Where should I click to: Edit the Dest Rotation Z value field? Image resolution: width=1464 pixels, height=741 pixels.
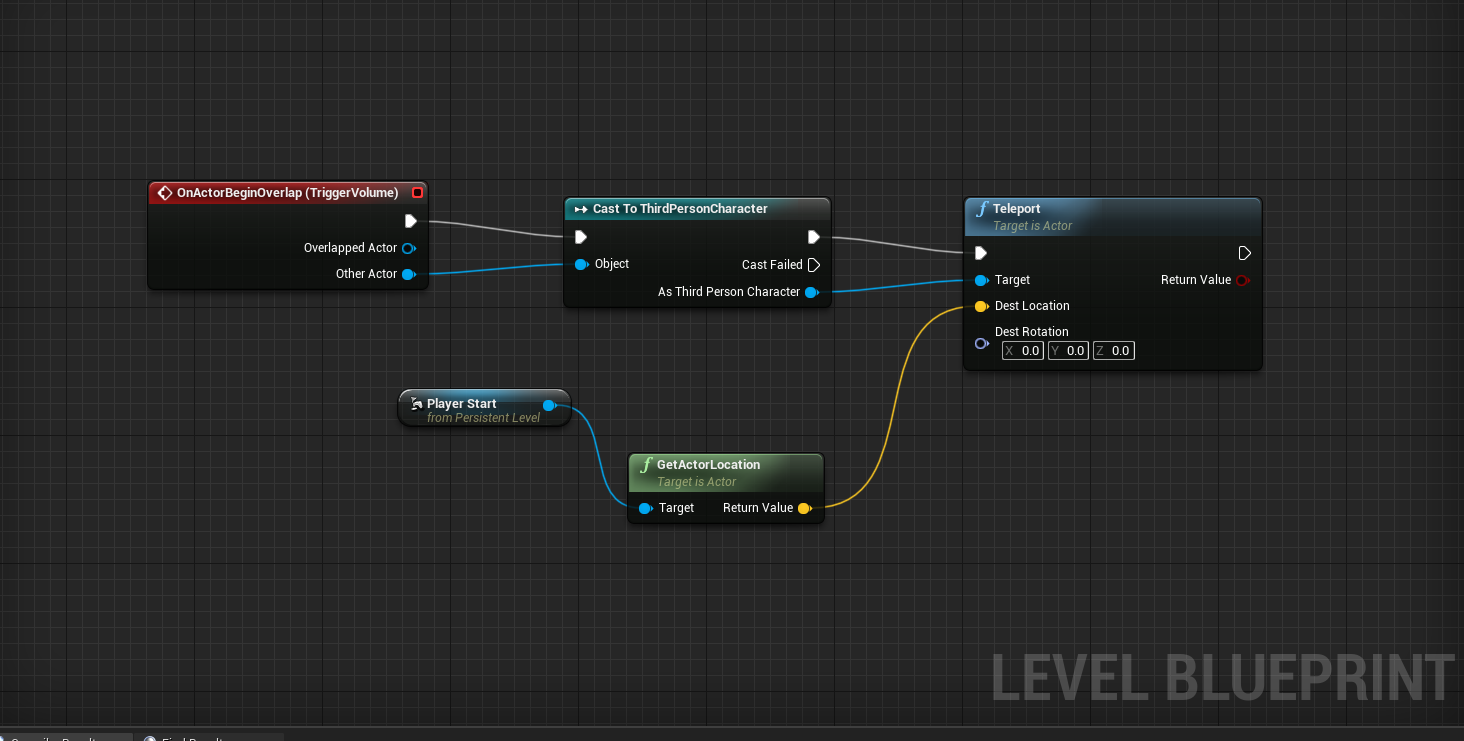(x=1113, y=350)
